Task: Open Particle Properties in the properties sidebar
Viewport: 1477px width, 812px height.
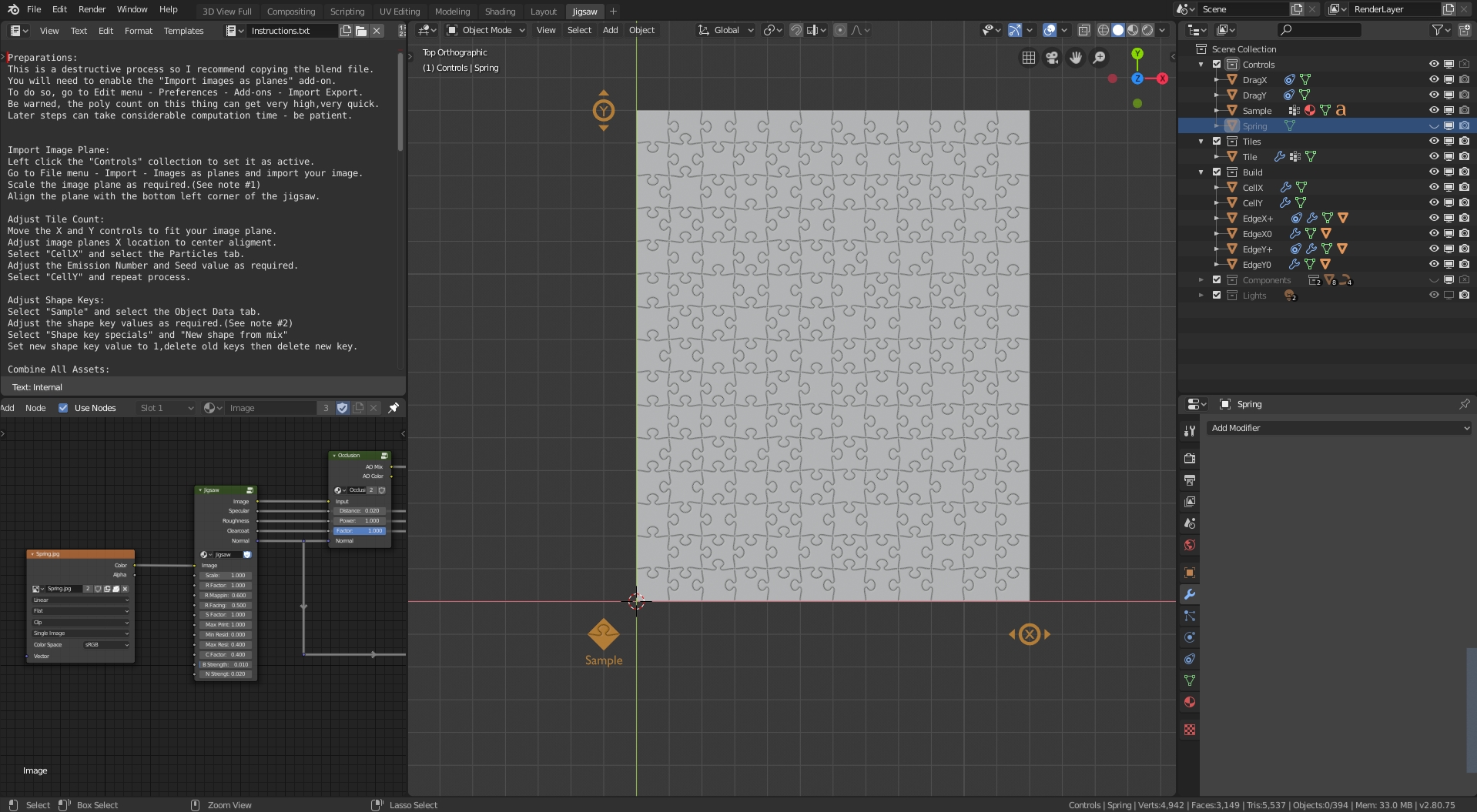Action: (x=1190, y=617)
